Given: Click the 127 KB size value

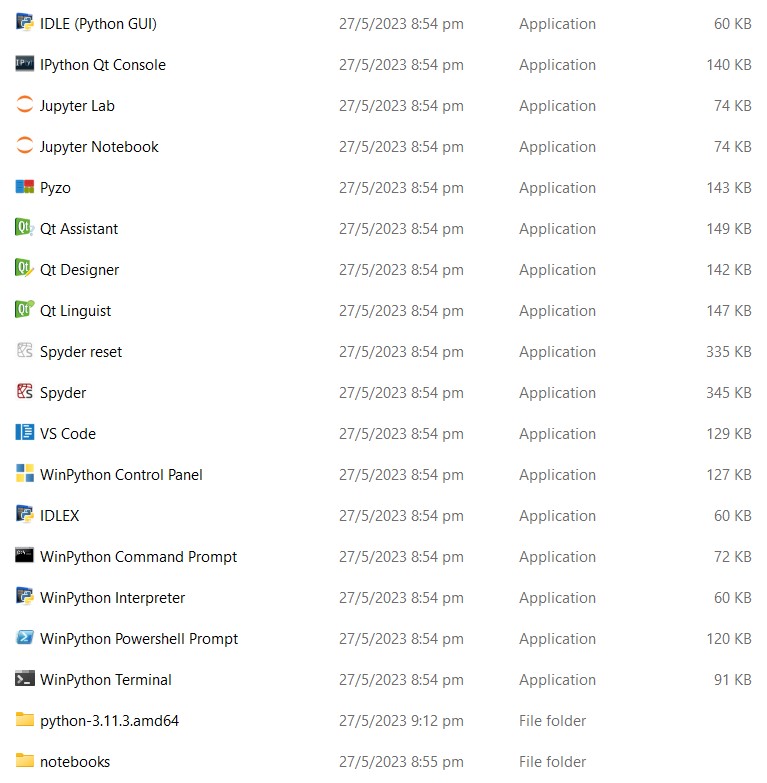Looking at the screenshot, I should [x=729, y=475].
